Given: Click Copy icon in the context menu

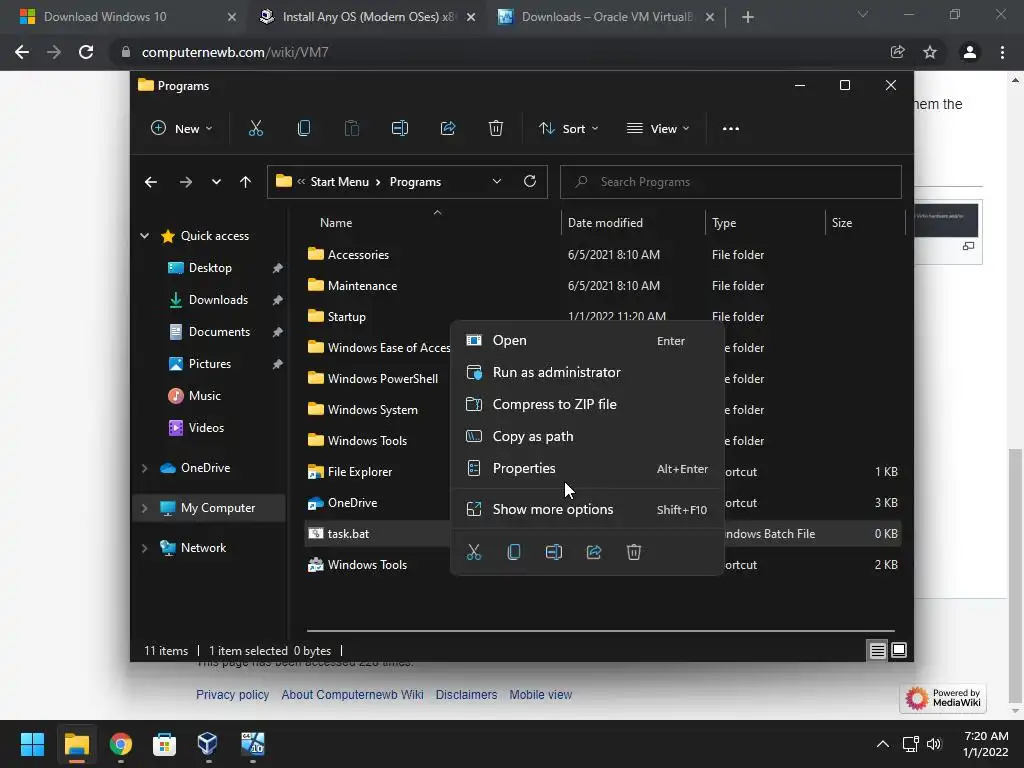Looking at the screenshot, I should [514, 552].
